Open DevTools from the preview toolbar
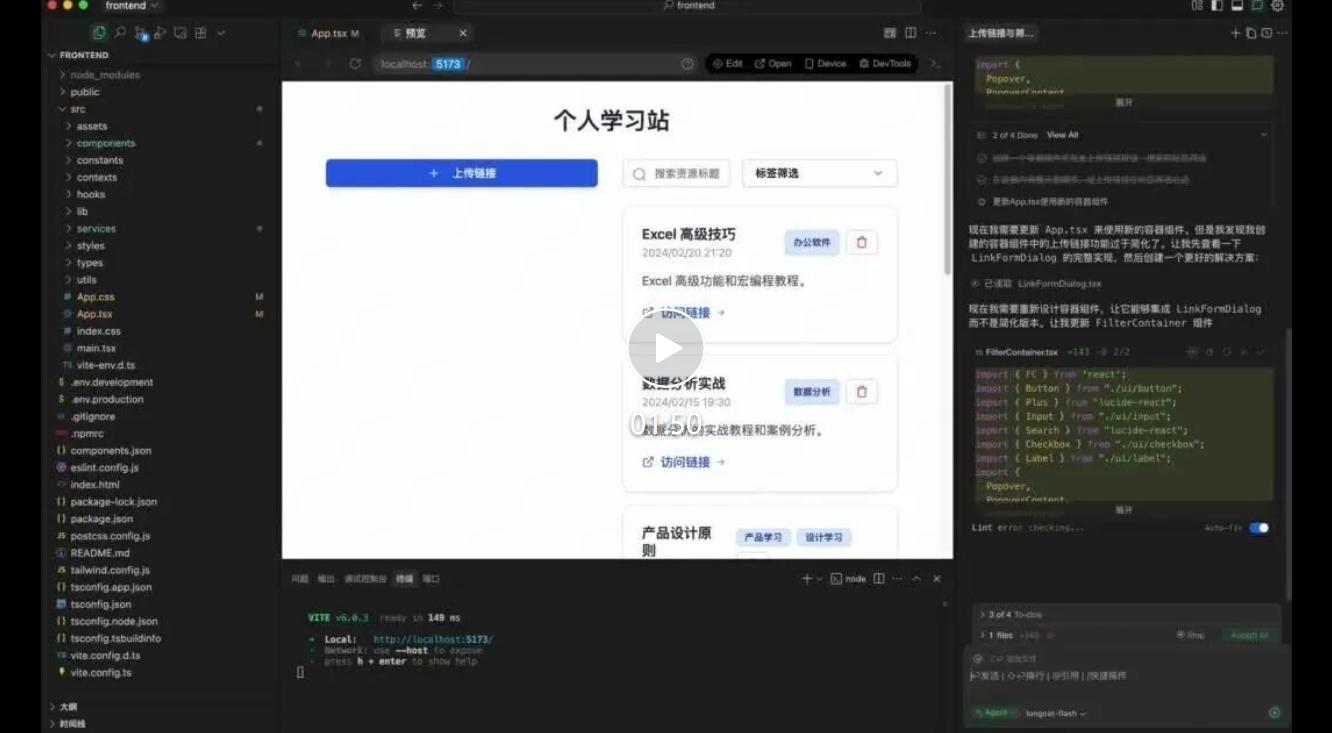Image resolution: width=1332 pixels, height=733 pixels. pos(884,63)
